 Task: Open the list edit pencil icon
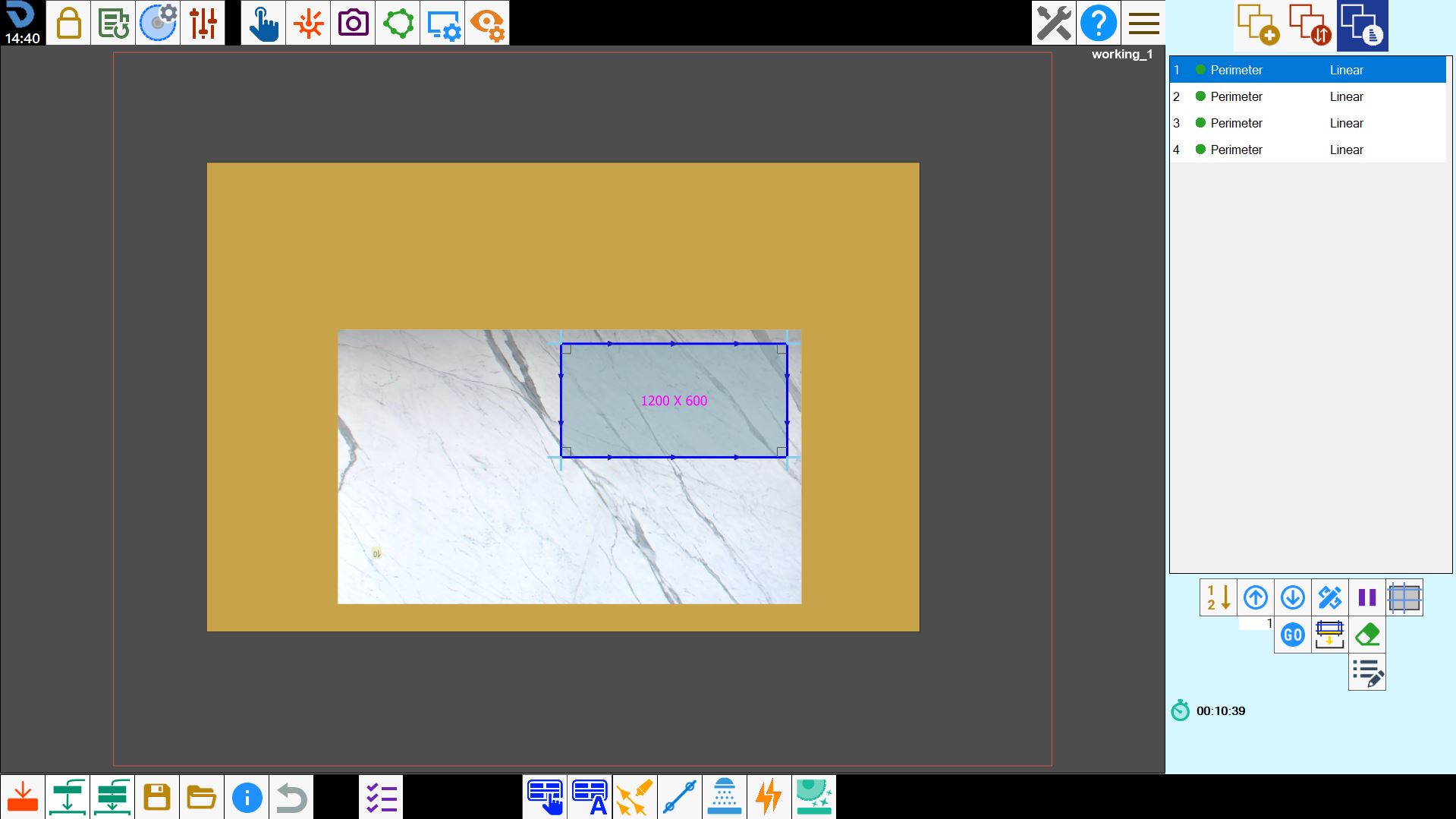(x=1367, y=672)
